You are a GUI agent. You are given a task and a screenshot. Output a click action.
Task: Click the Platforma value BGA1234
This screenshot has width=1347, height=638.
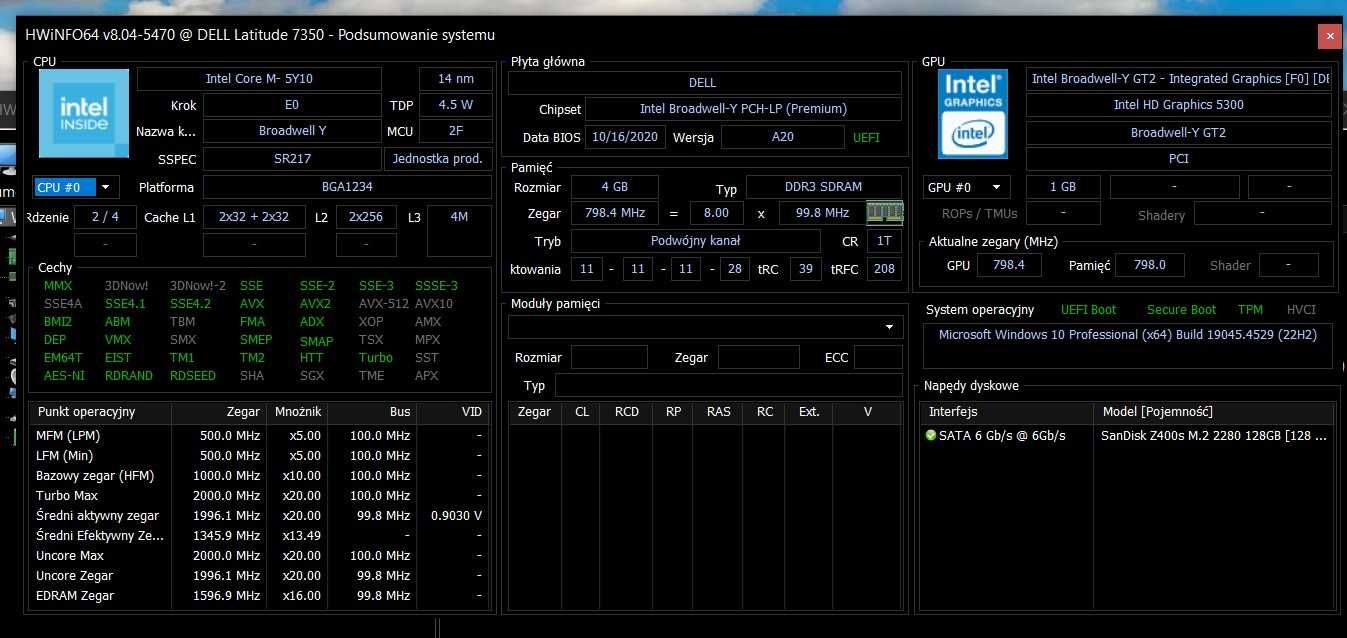tap(348, 187)
